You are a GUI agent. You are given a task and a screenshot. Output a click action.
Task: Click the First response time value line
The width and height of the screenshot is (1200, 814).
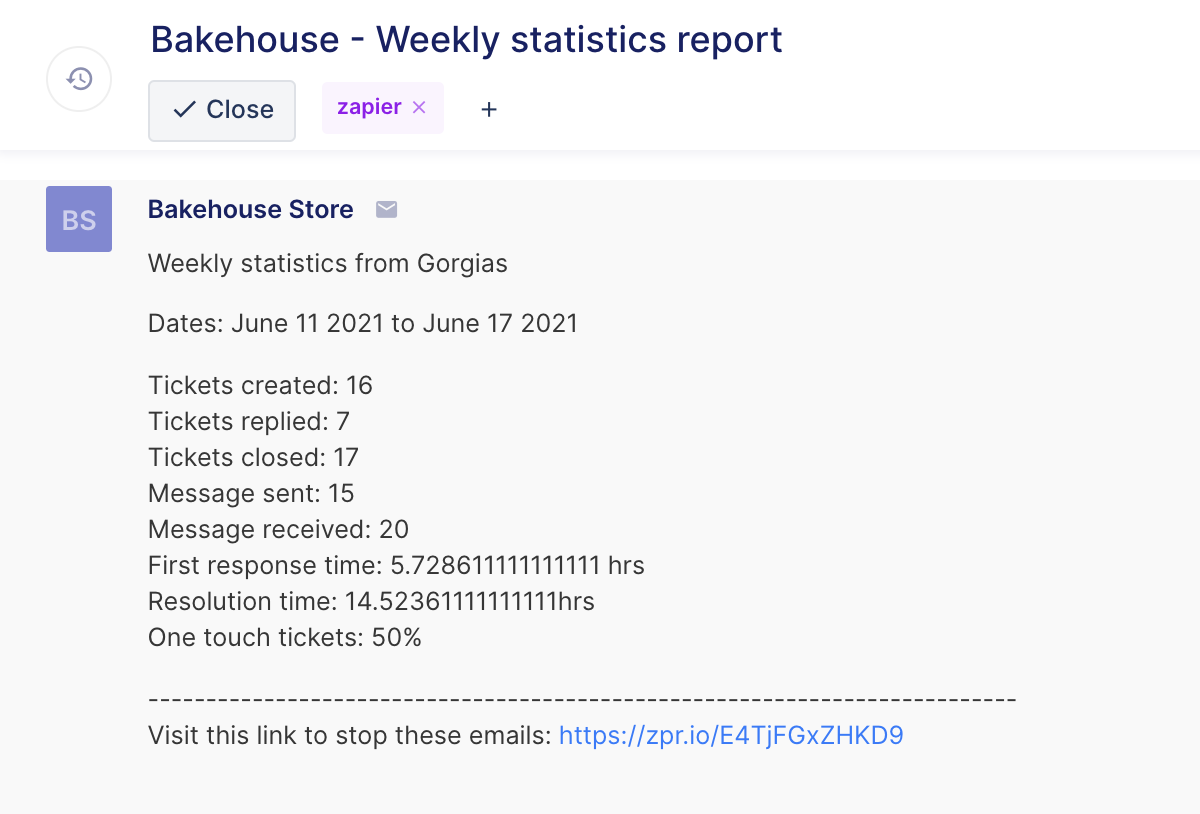coord(396,566)
